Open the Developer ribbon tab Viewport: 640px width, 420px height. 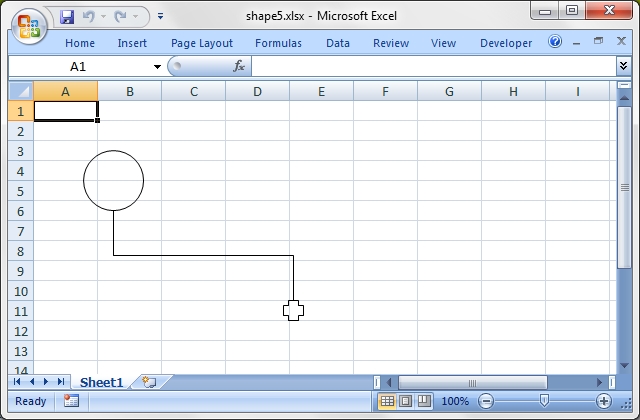point(506,43)
